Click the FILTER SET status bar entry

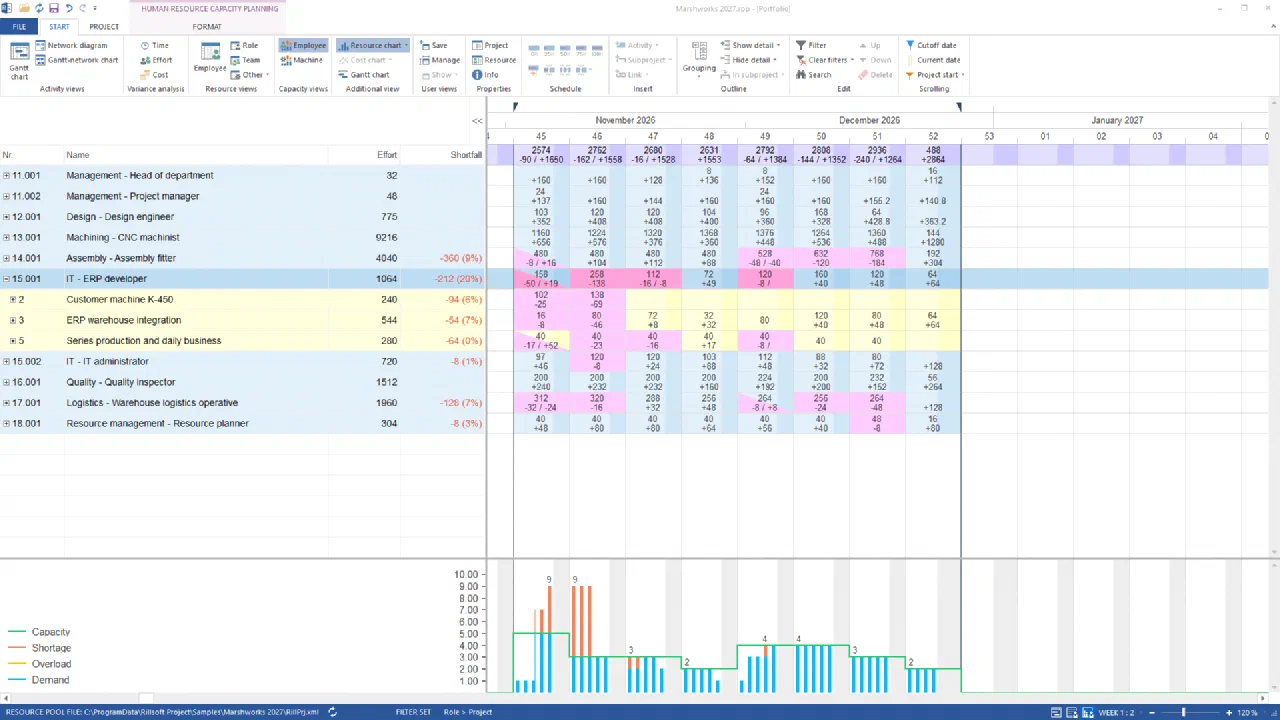tap(413, 712)
